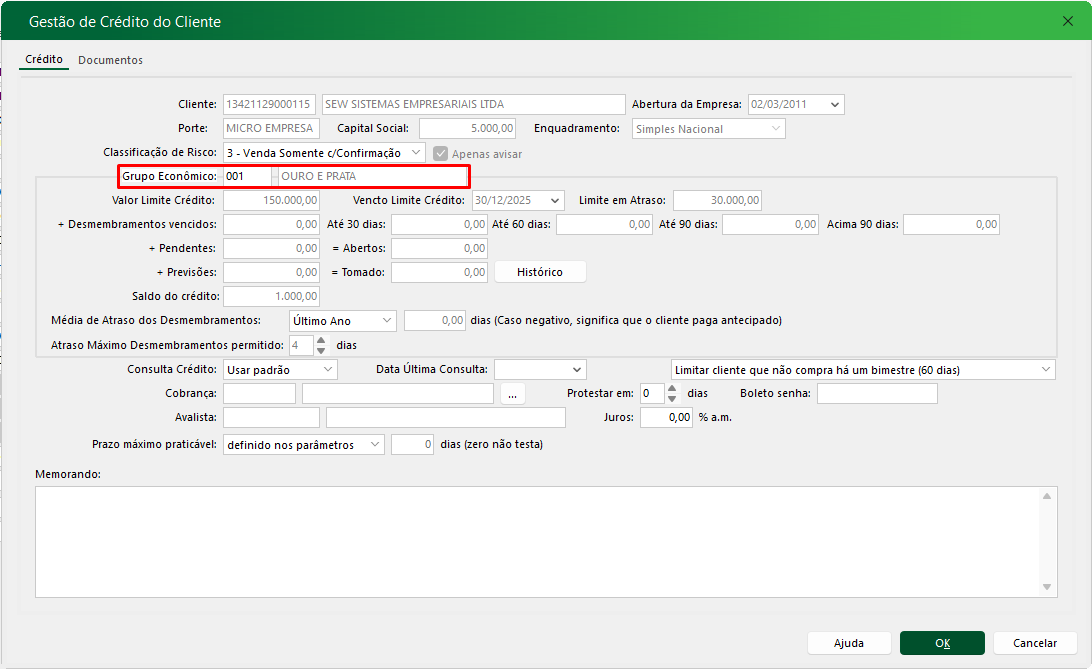Focus the Abertos value field

(x=439, y=249)
